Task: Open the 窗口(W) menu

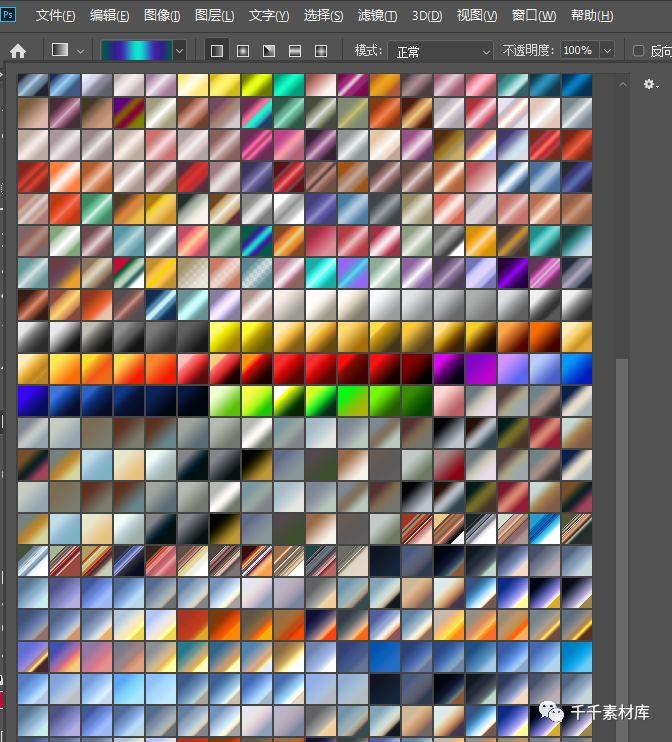Action: pyautogui.click(x=534, y=16)
